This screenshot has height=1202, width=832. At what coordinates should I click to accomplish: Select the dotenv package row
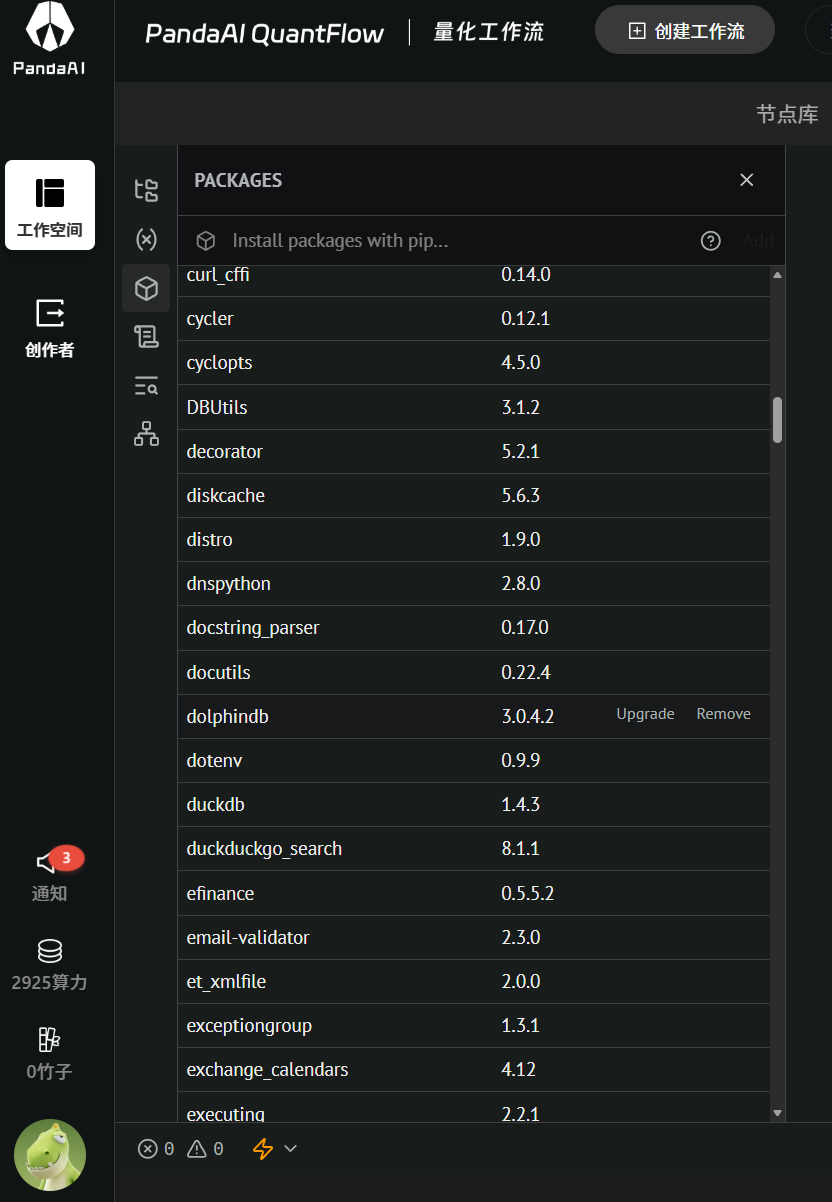coord(474,760)
